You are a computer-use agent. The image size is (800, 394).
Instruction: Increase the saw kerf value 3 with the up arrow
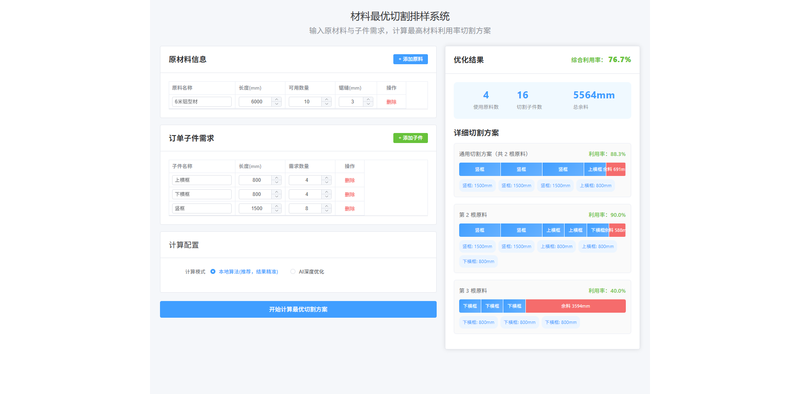tap(368, 100)
